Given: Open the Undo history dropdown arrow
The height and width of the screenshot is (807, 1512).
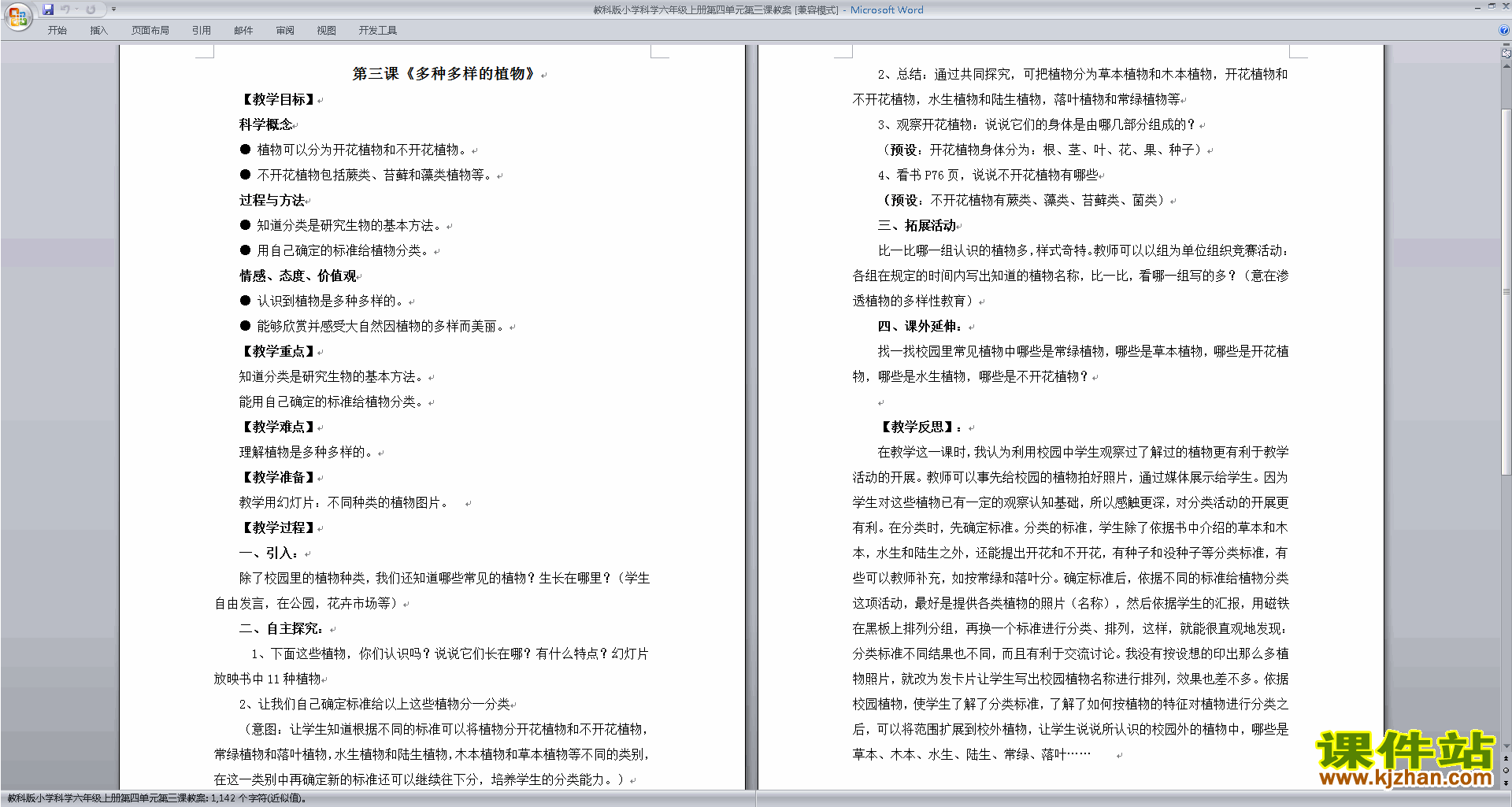Looking at the screenshot, I should [76, 9].
